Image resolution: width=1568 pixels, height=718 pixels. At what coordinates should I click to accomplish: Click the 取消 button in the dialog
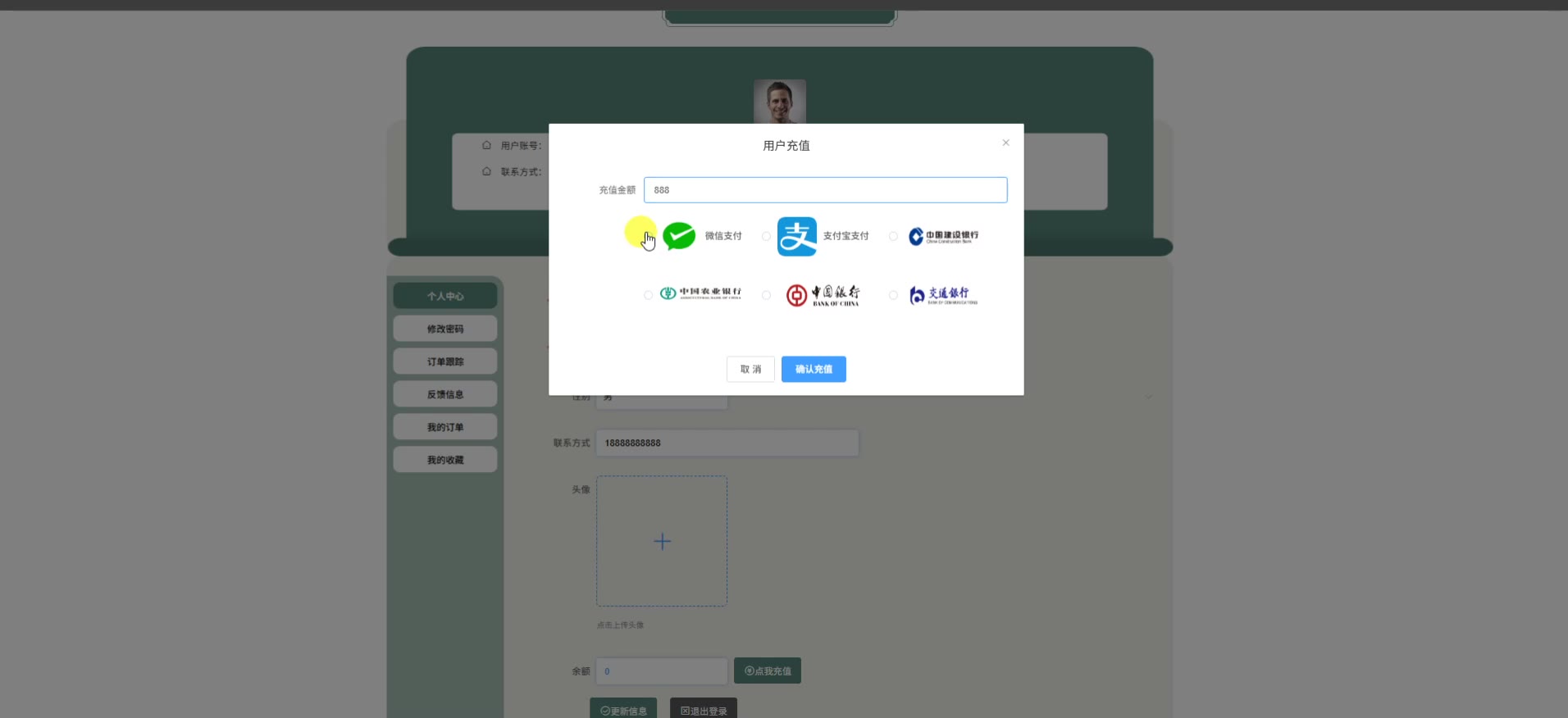750,369
